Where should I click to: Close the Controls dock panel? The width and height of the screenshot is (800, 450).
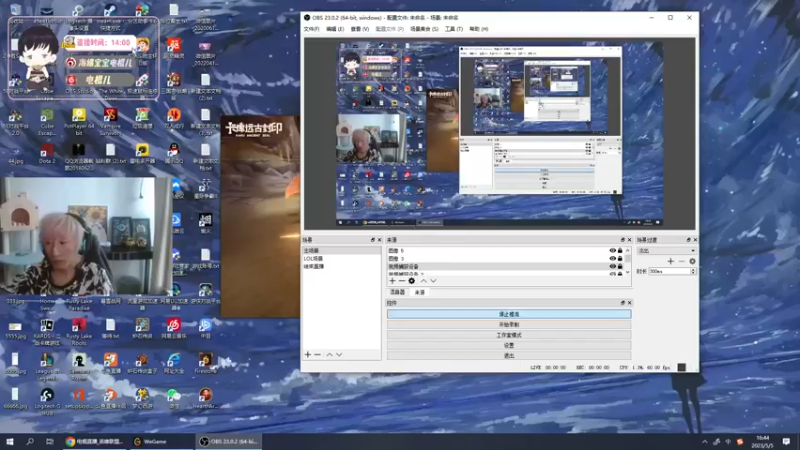coord(629,303)
